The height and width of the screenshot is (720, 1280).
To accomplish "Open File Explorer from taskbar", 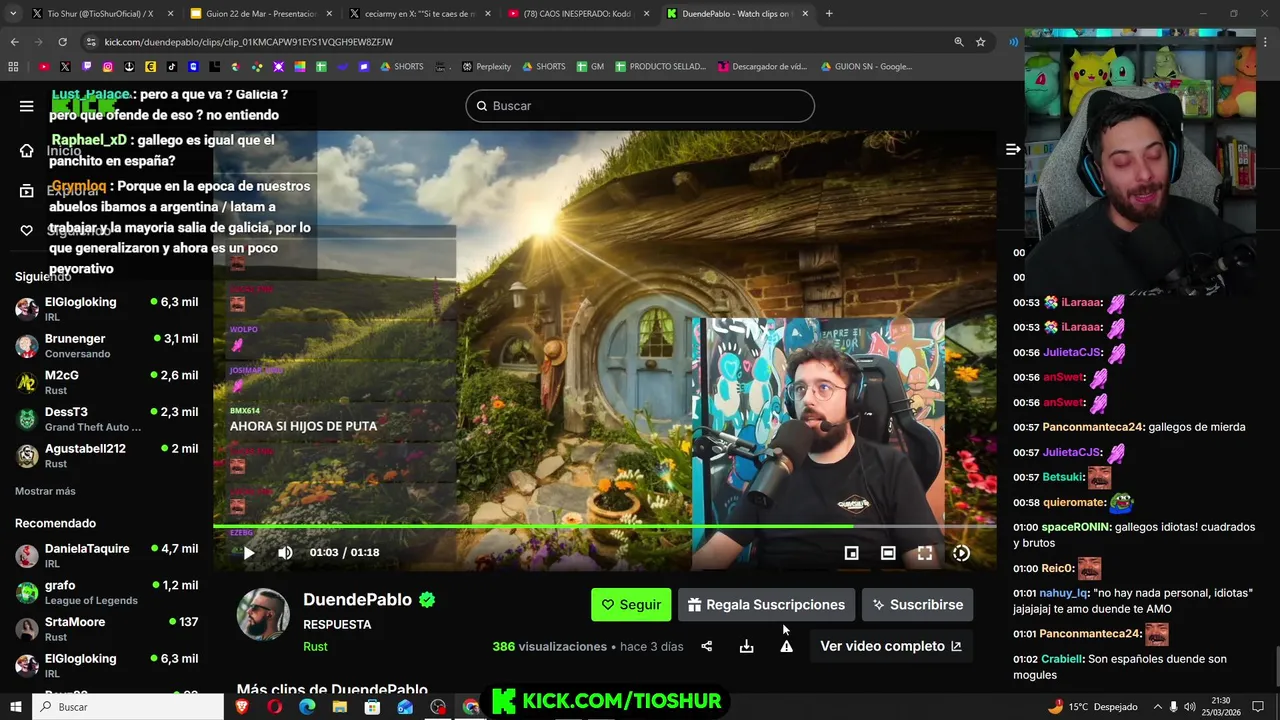I will tap(340, 707).
